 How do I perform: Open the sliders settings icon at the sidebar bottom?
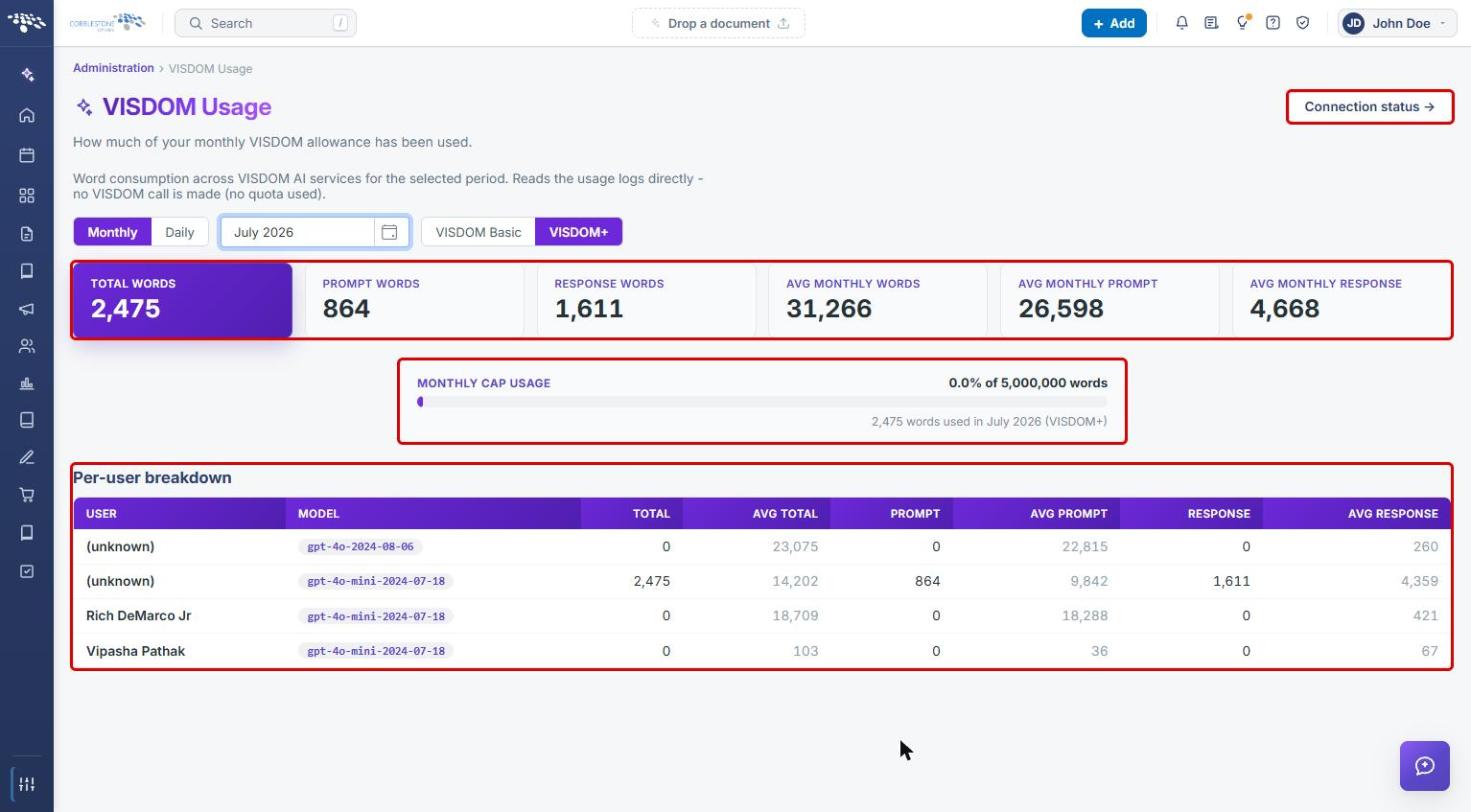[x=27, y=784]
